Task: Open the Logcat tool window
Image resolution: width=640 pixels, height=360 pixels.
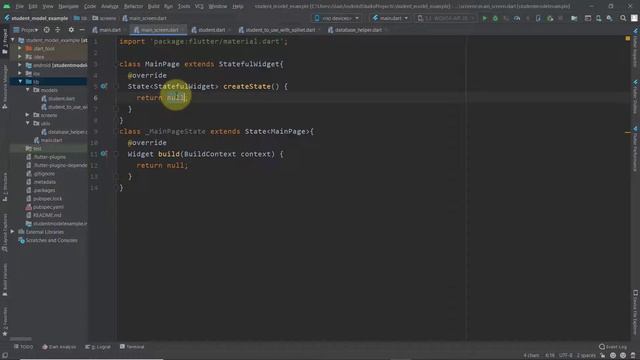Action: 98,347
